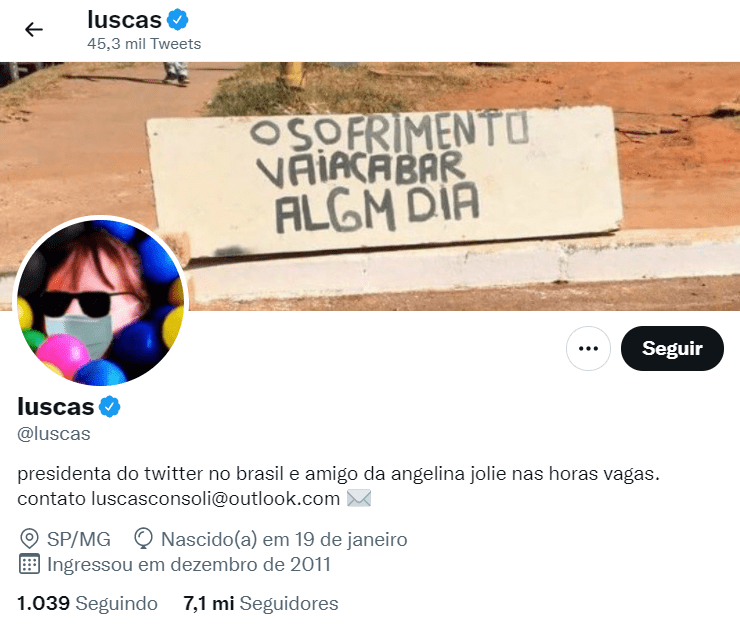Open the 1.039 Seguindo list

pos(87,603)
